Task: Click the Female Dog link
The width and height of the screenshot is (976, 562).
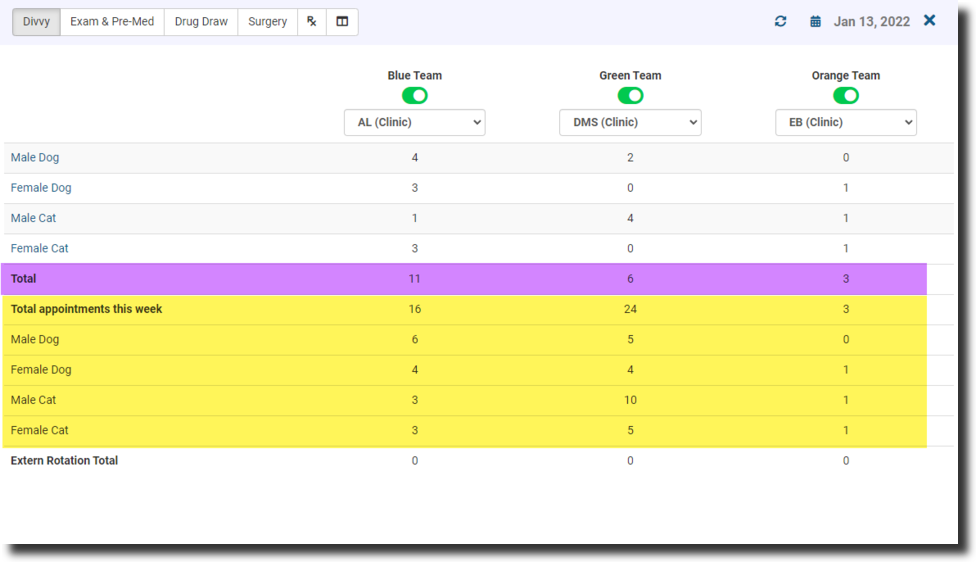Action: tap(41, 188)
